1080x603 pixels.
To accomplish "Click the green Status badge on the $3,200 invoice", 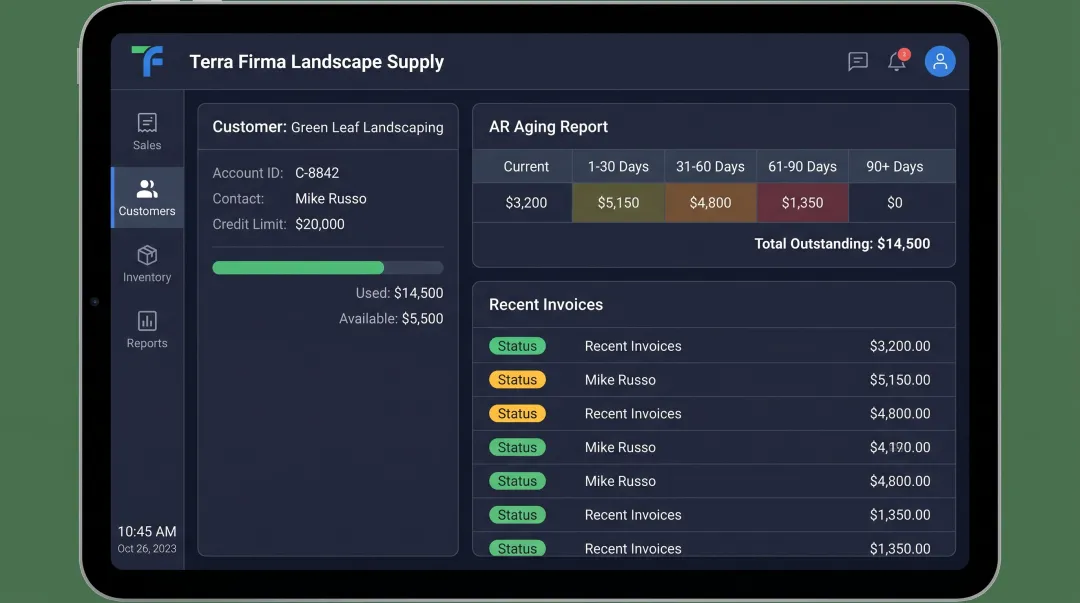I will (x=518, y=345).
